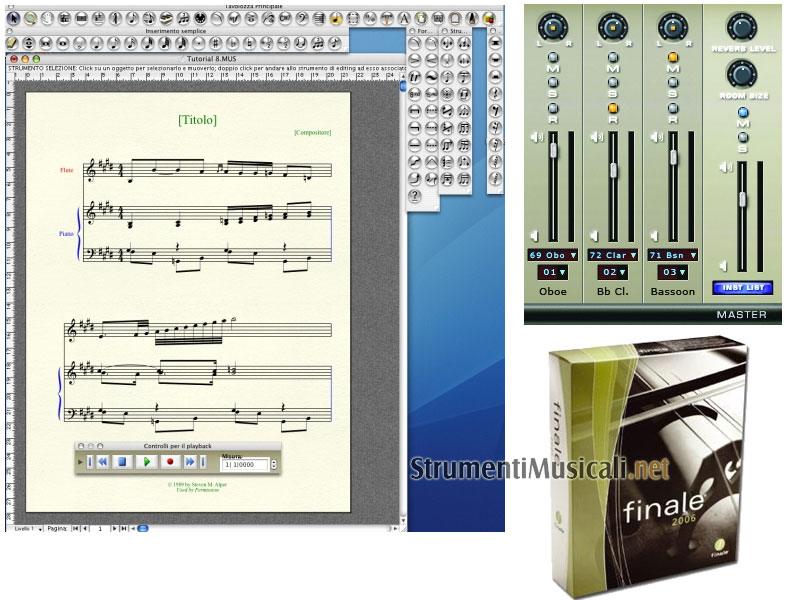Viewport: 800px width, 600px height.
Task: Expand the 03 channel dropdown under Bassoon
Action: 673,272
